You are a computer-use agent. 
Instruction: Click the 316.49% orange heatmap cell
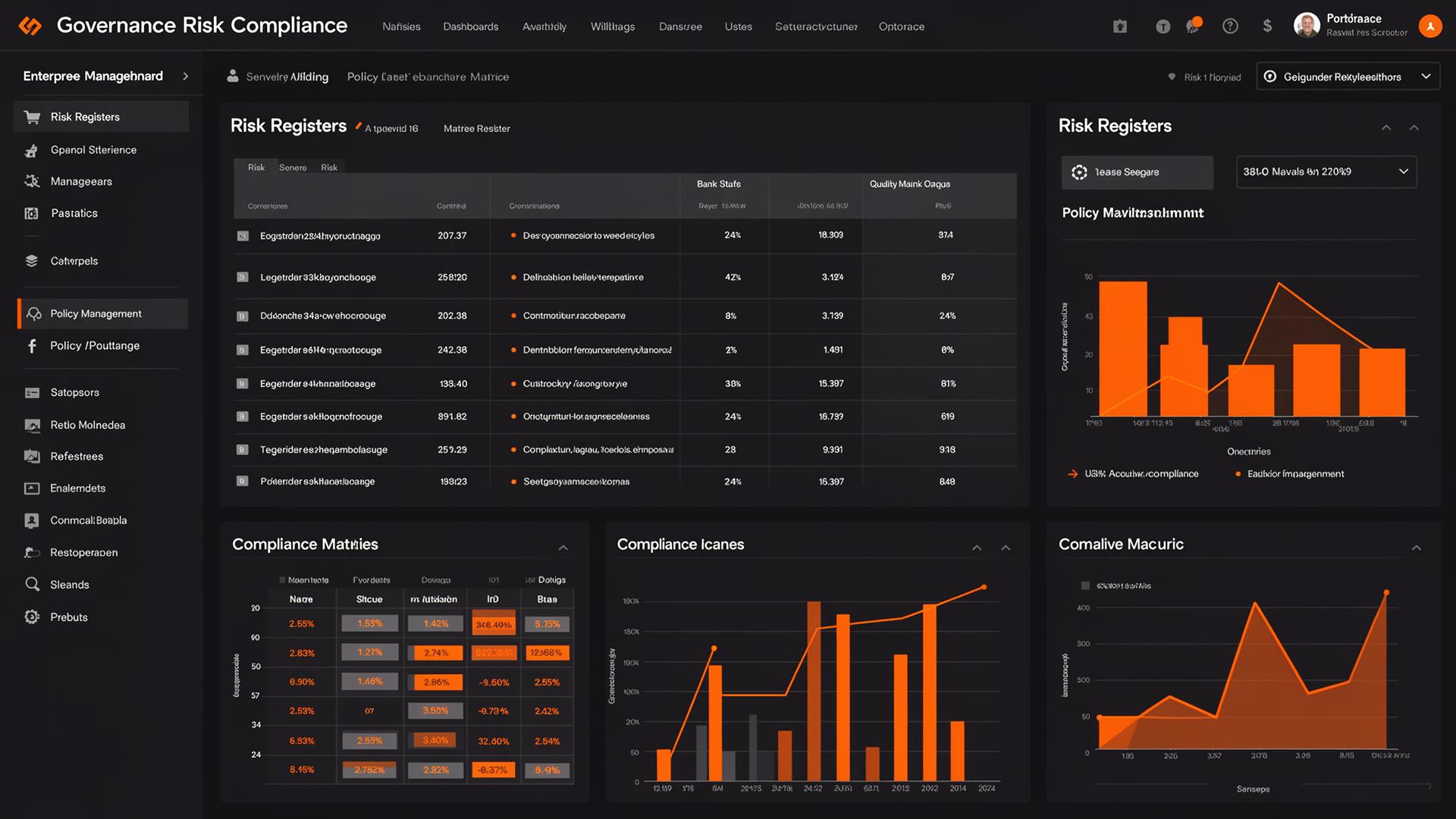coord(493,625)
